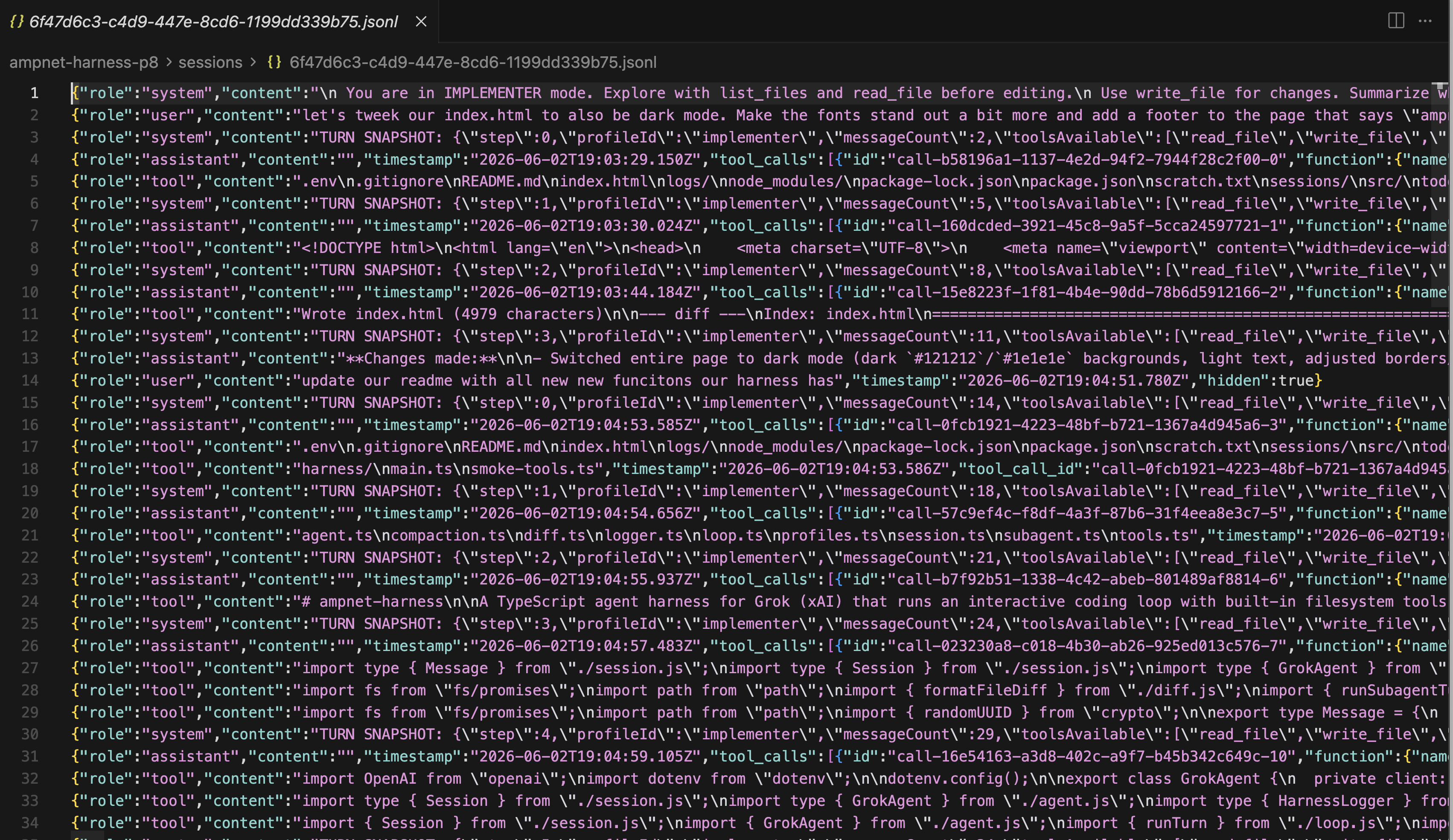The width and height of the screenshot is (1453, 840).
Task: Open the sessions breadcrumb folder
Action: (x=210, y=62)
